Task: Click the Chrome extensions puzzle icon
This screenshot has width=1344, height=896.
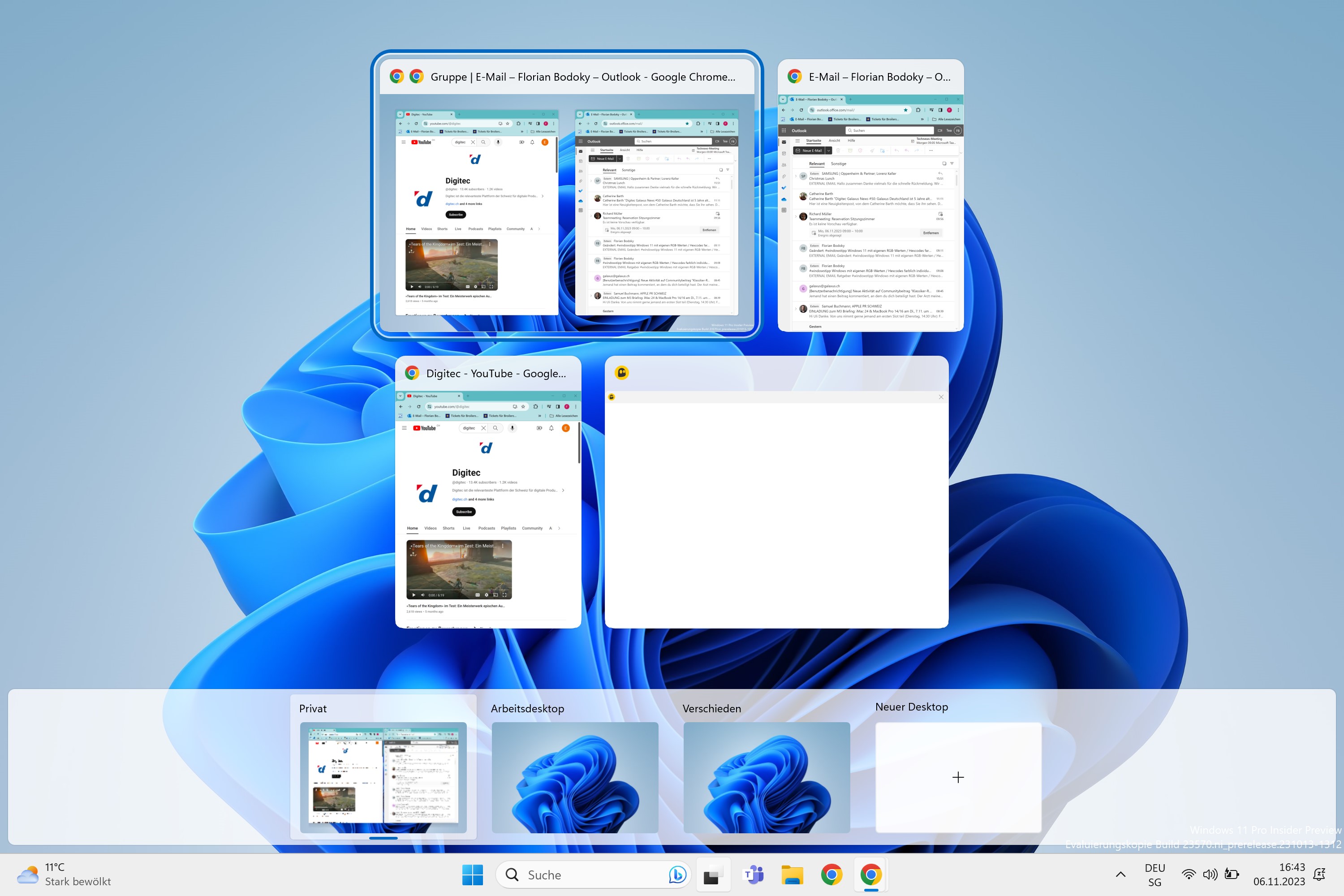Action: coord(536,406)
